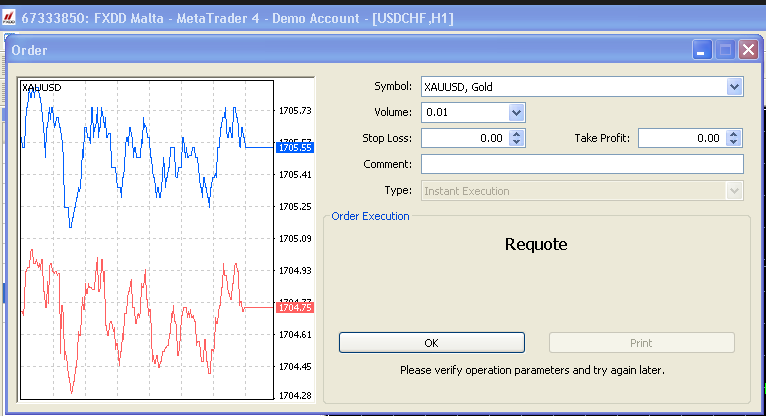Decrease Take Profit with down arrow
Image resolution: width=766 pixels, height=416 pixels.
tap(735, 143)
